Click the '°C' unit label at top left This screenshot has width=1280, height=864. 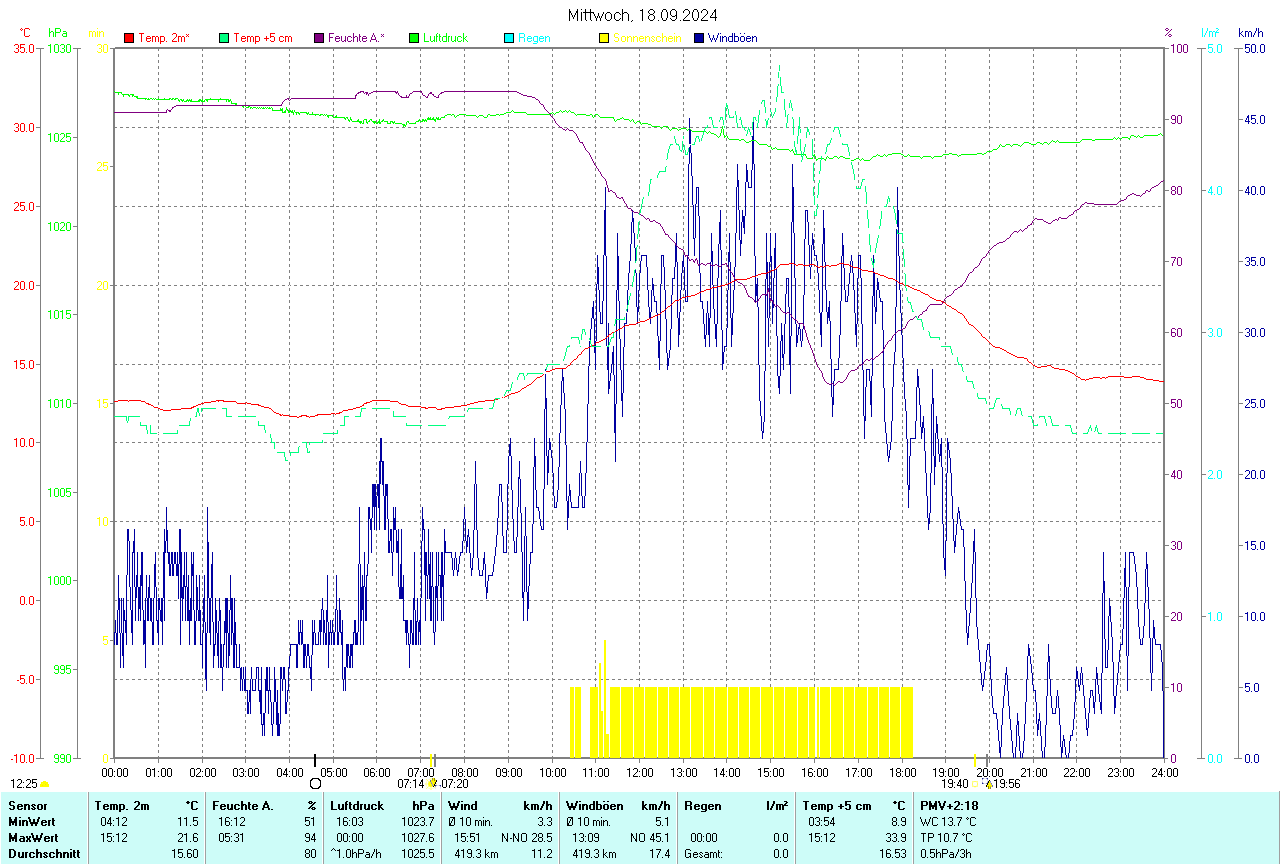tap(24, 33)
